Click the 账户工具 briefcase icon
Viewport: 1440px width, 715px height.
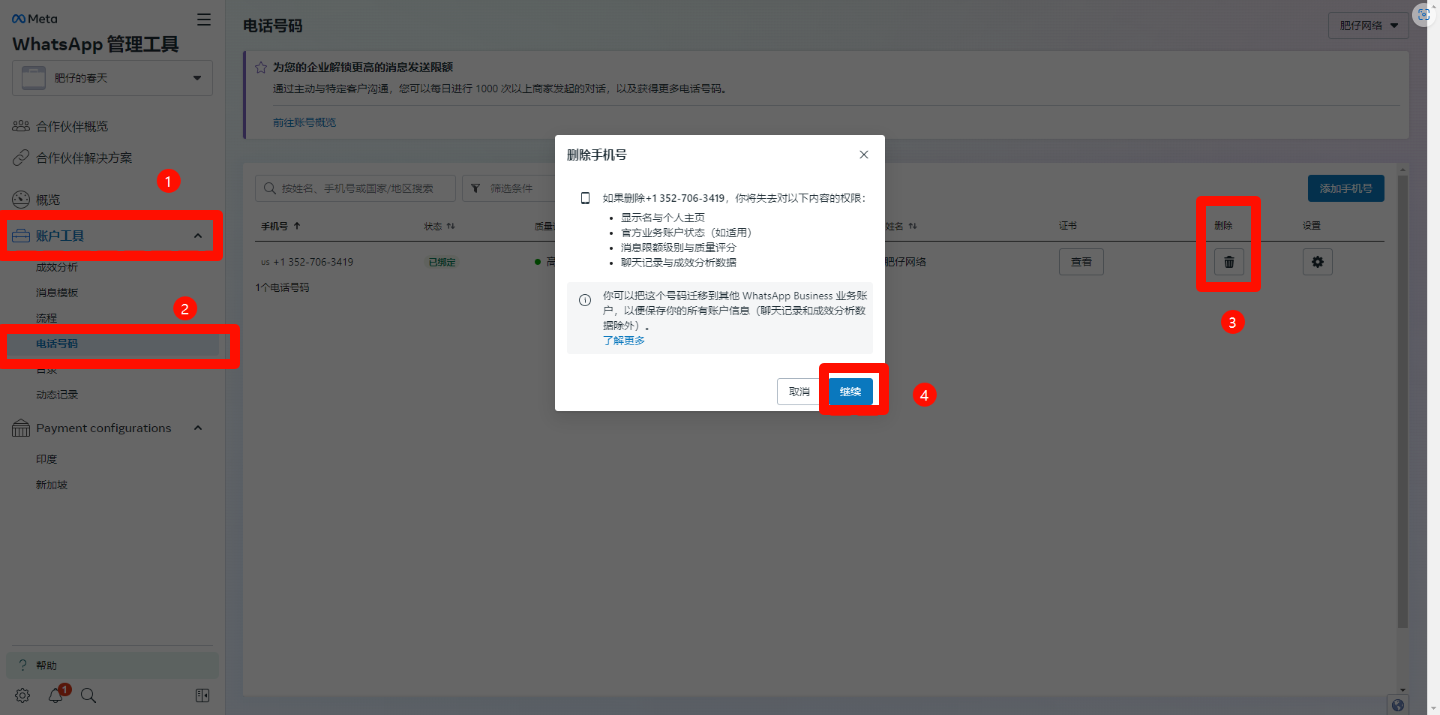[20, 236]
